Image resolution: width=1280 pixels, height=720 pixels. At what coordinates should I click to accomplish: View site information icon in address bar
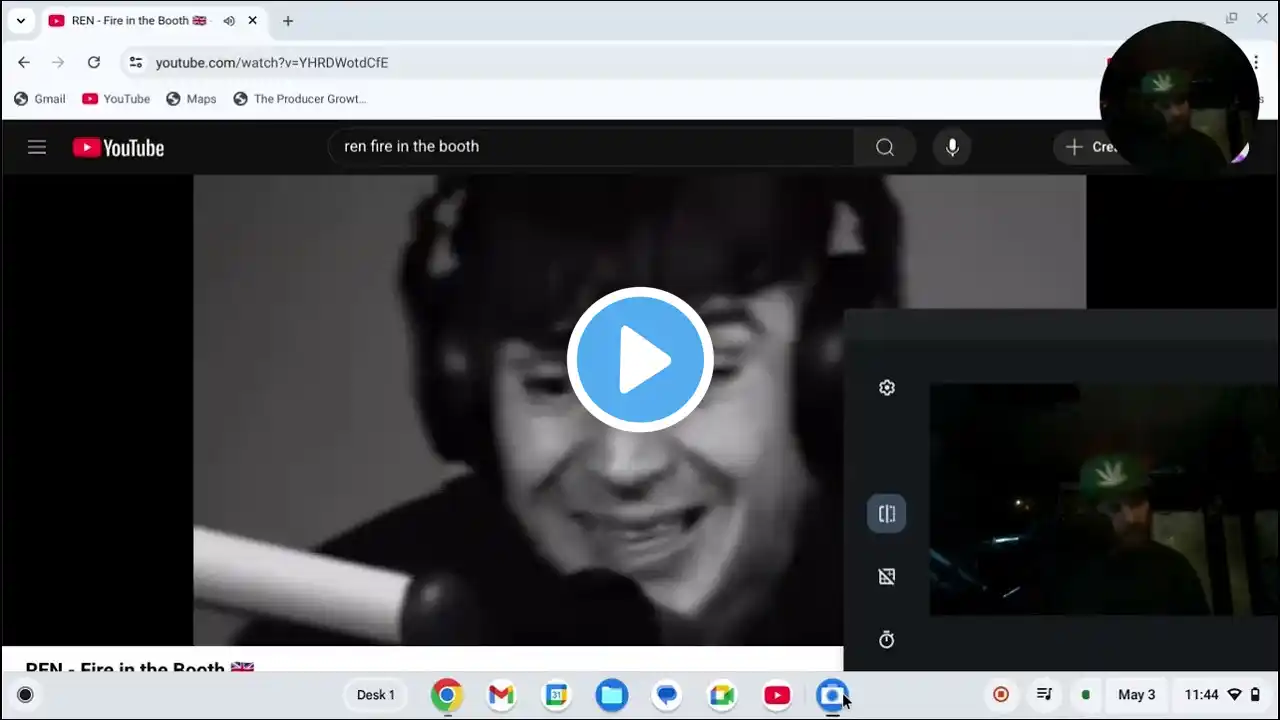tap(137, 62)
